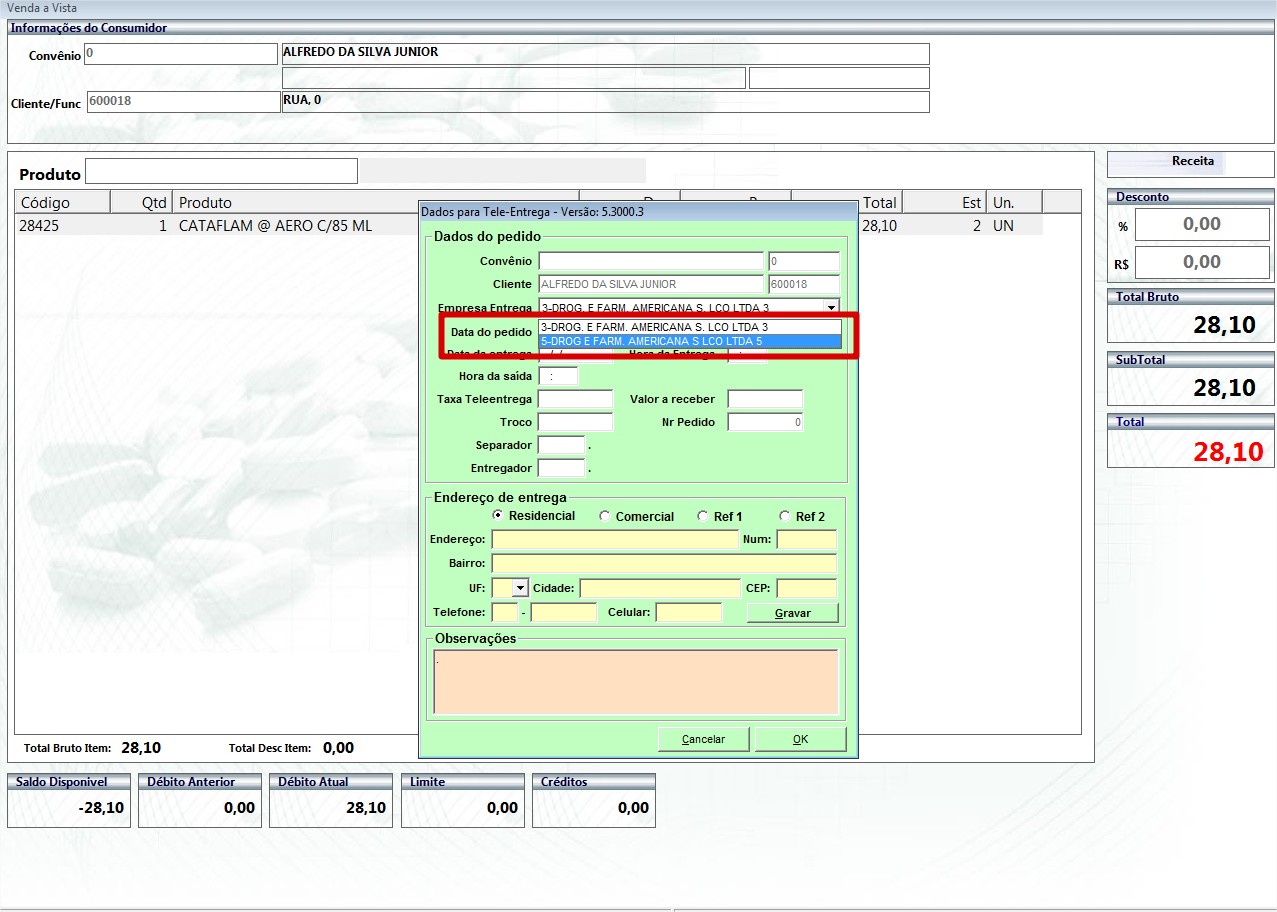Click the Endereço input field

(x=615, y=540)
